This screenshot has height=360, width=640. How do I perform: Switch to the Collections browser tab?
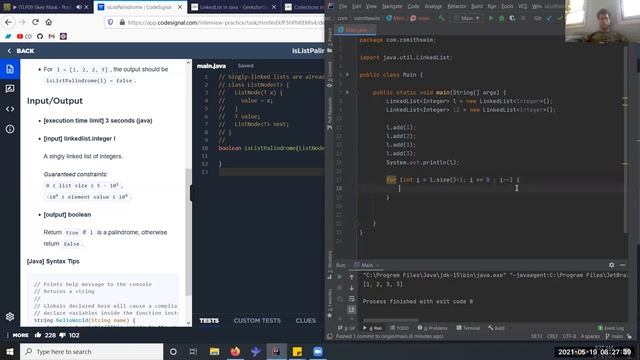tap(304, 7)
